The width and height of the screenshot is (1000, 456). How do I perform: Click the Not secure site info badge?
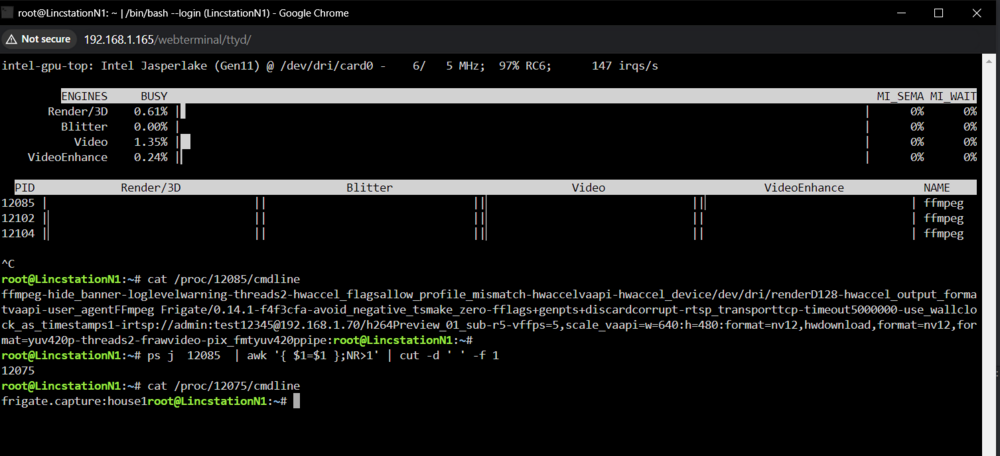pos(38,40)
